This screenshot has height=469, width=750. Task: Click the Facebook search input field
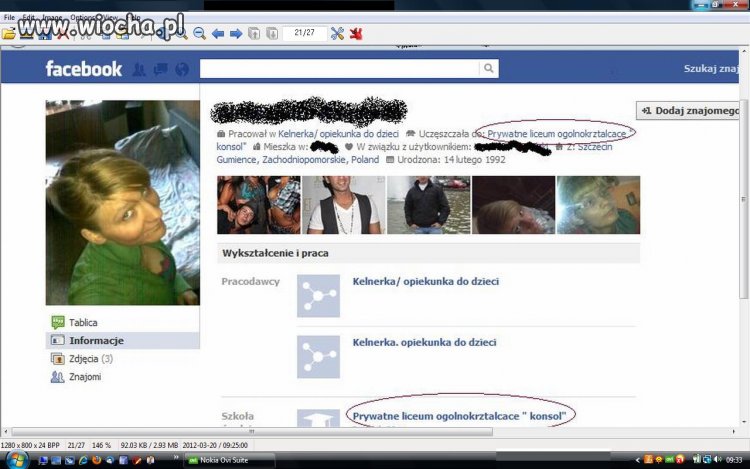click(x=340, y=68)
